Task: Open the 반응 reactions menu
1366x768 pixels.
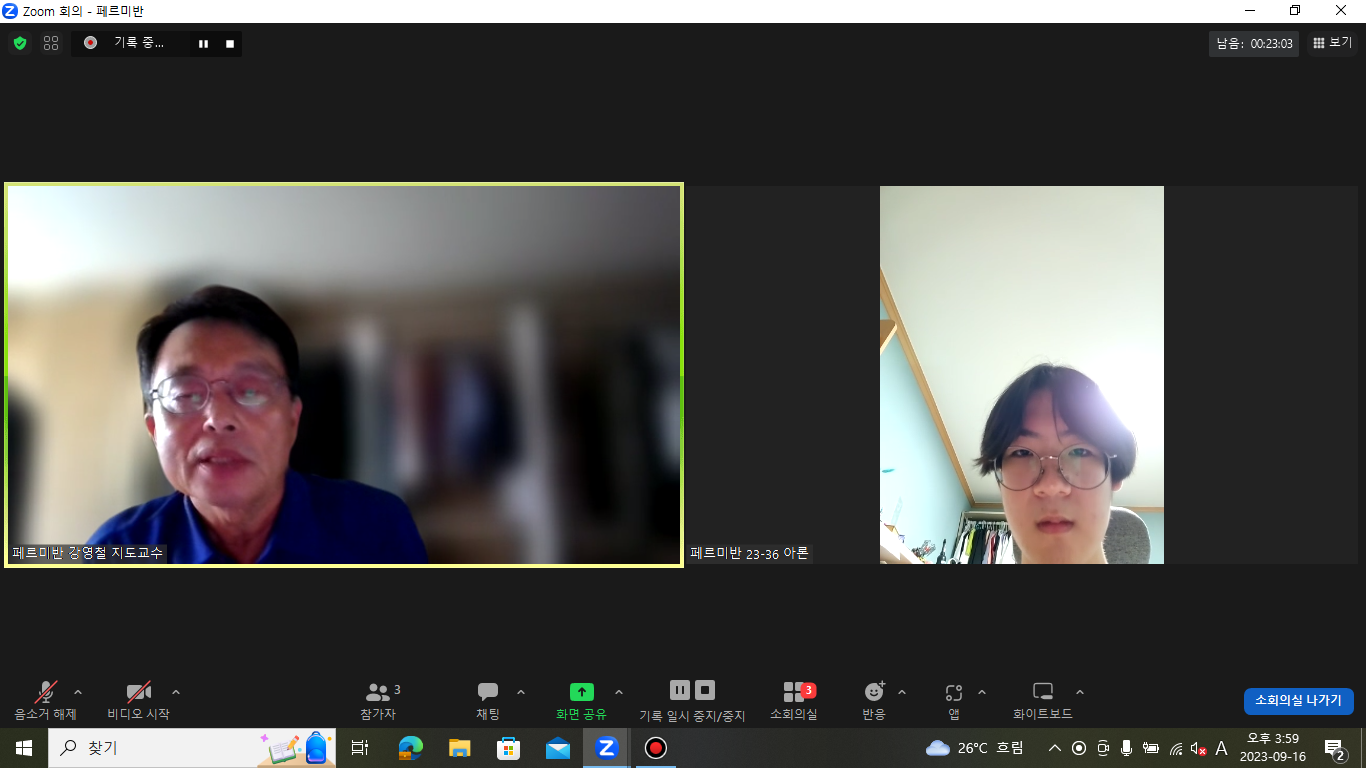Action: pyautogui.click(x=874, y=700)
